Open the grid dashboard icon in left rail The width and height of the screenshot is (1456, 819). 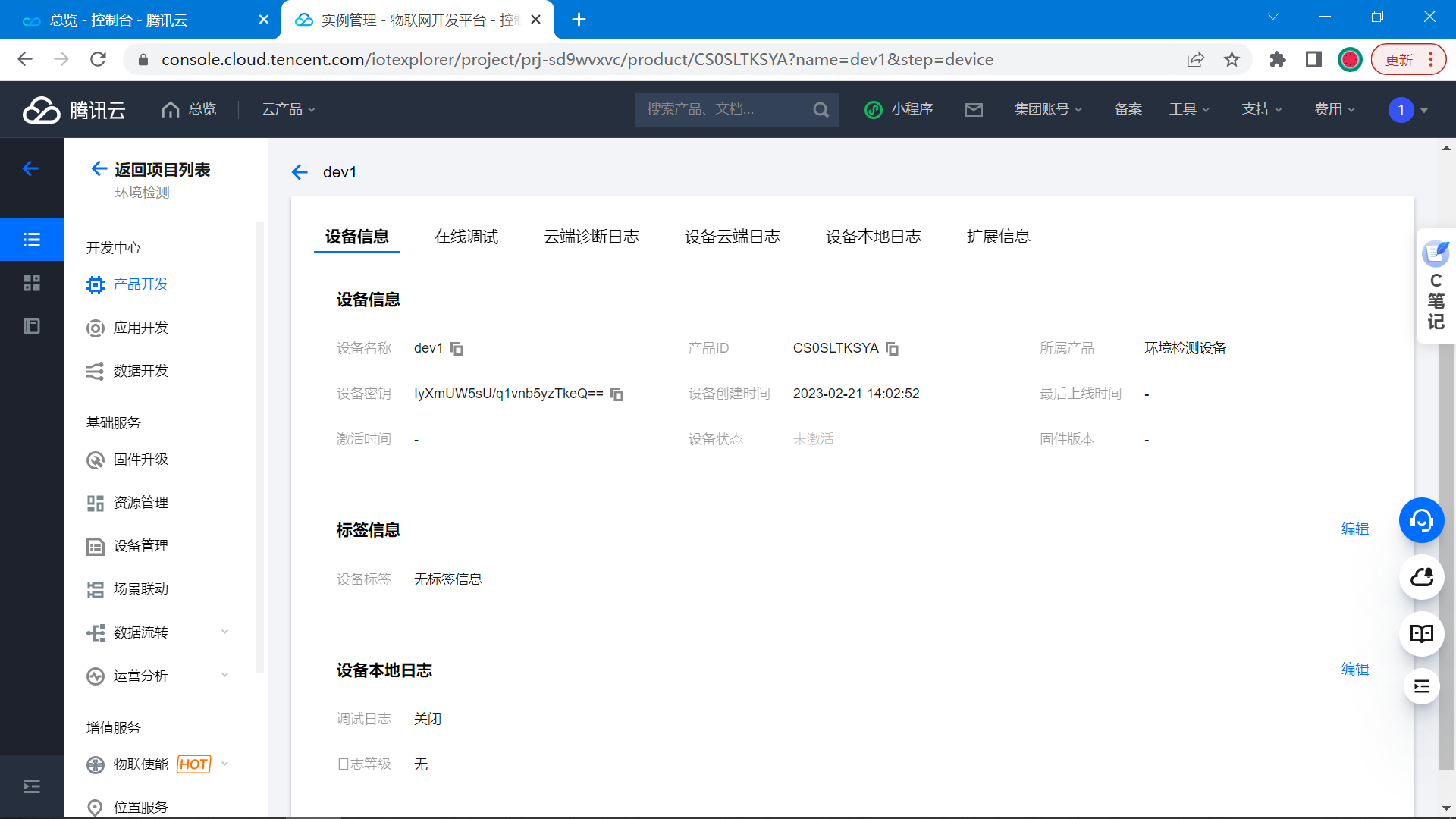pyautogui.click(x=32, y=283)
